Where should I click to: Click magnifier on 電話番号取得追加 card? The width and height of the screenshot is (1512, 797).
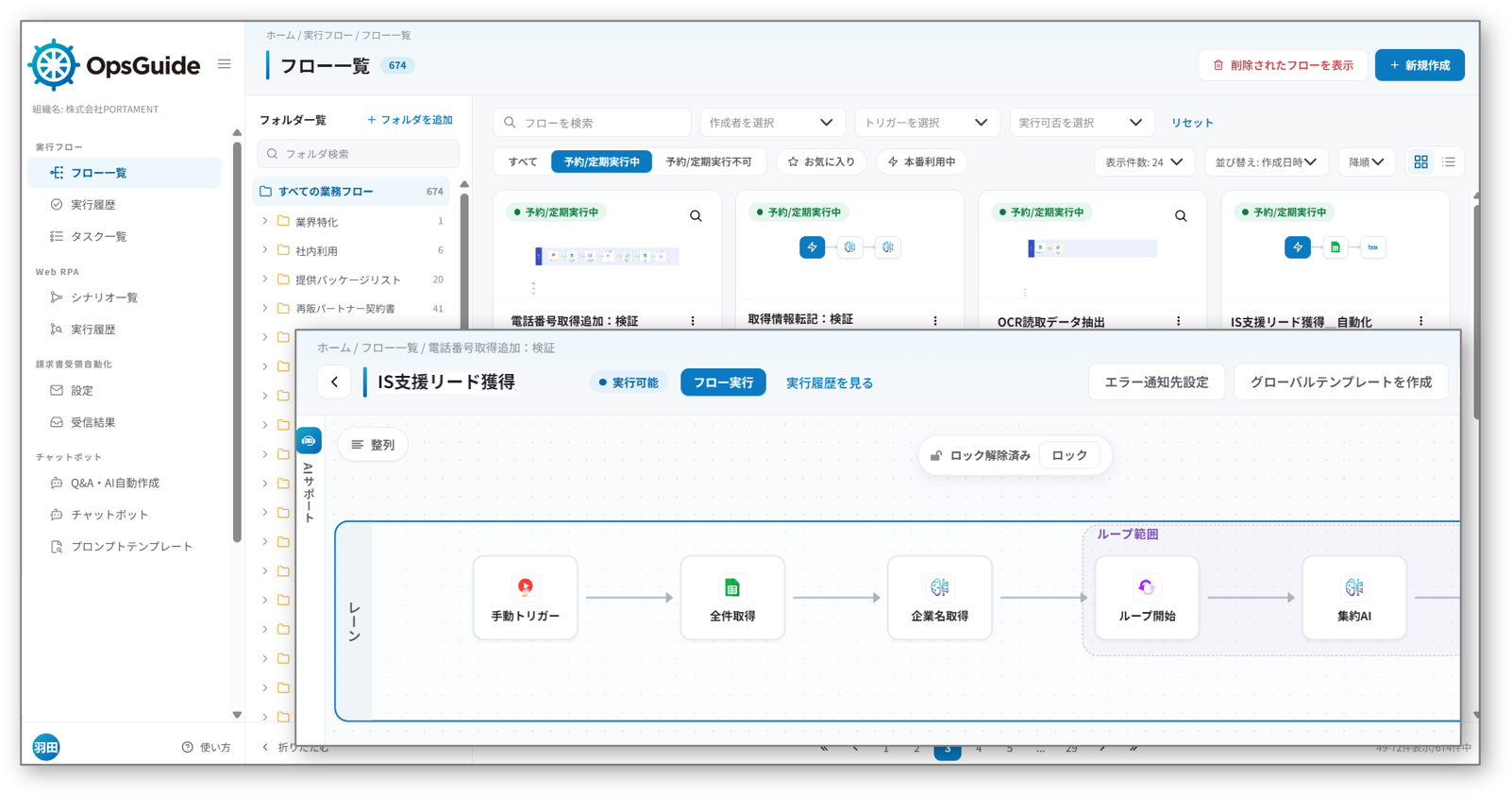pos(696,216)
